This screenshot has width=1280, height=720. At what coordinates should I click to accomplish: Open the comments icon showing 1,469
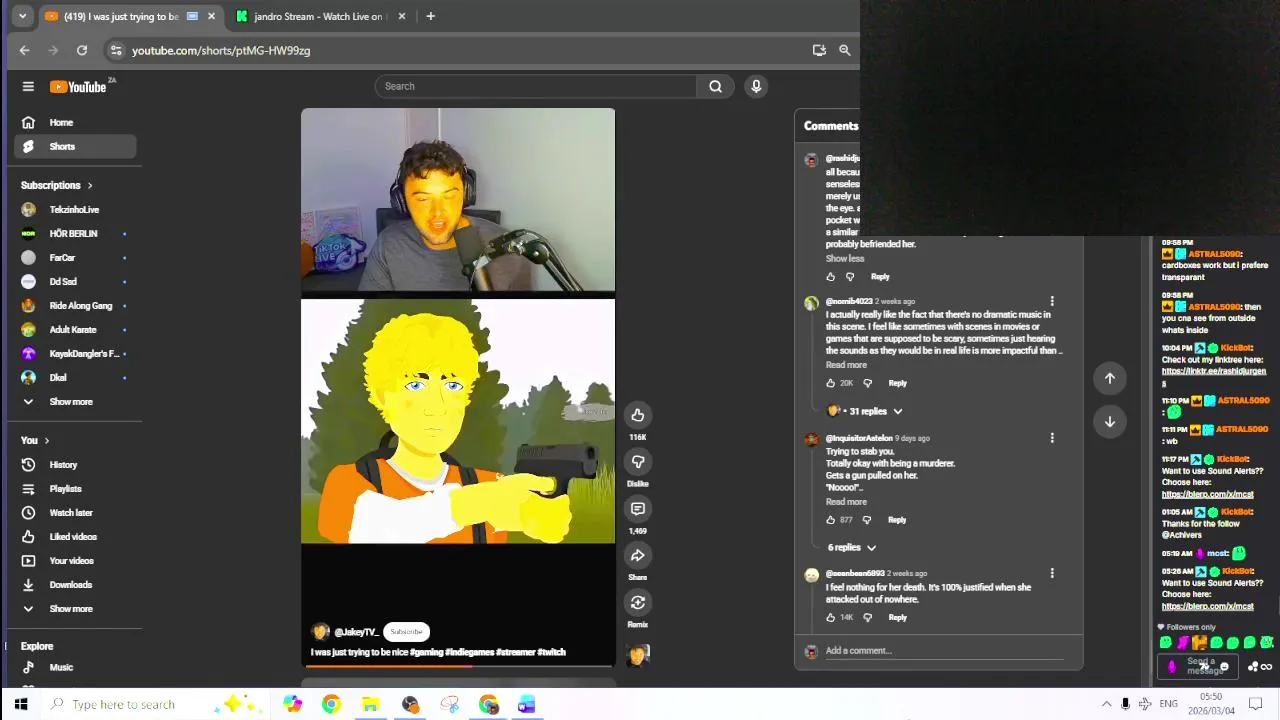point(637,509)
